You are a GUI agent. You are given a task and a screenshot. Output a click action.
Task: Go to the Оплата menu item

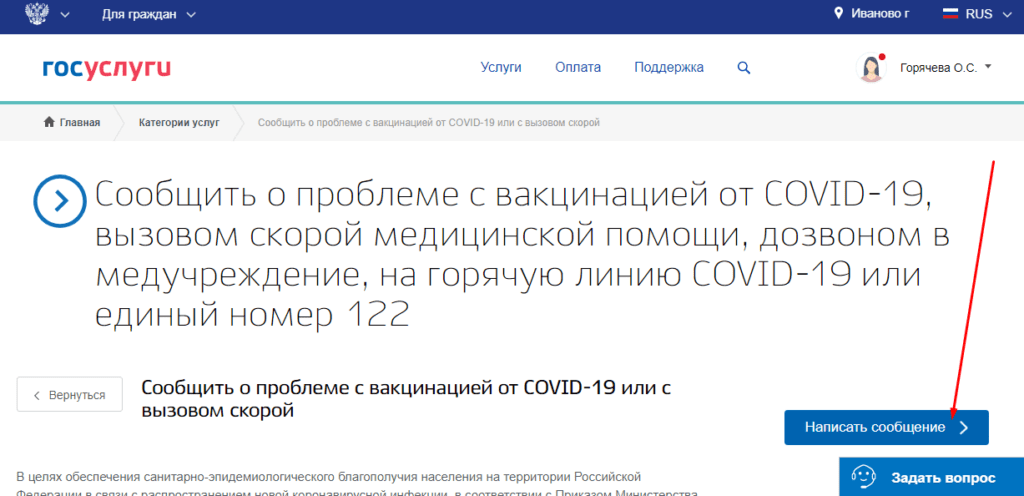point(578,68)
